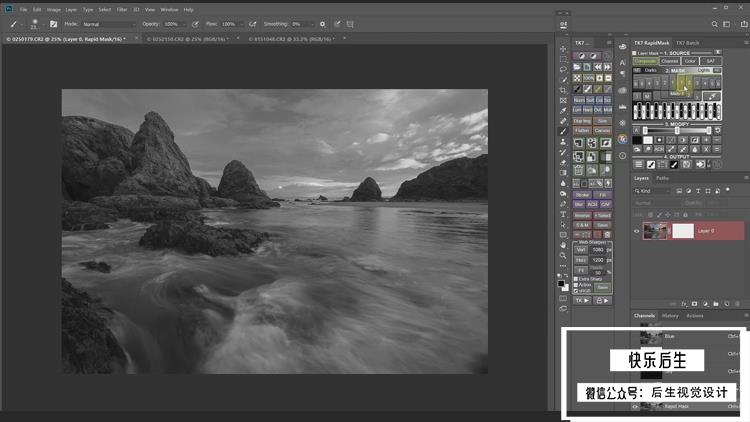Select the Crop tool

(x=563, y=90)
